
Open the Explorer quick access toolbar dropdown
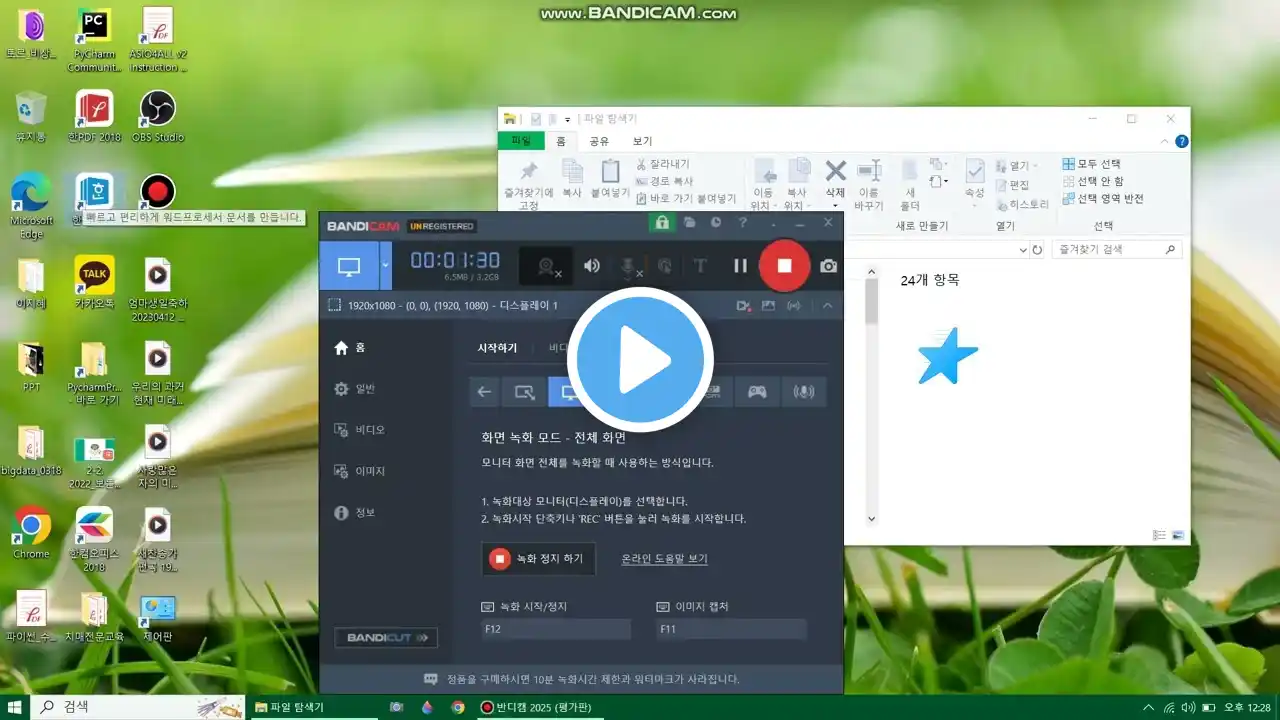568,119
